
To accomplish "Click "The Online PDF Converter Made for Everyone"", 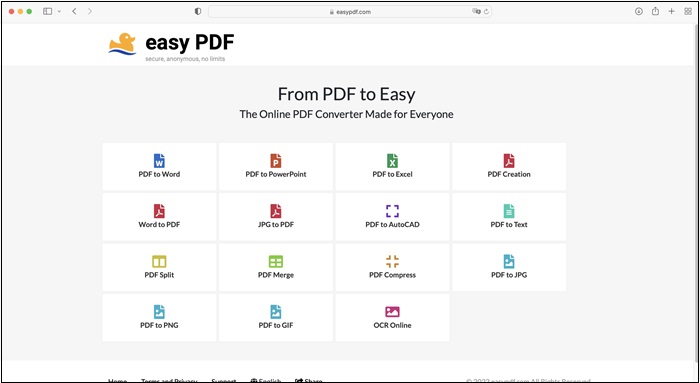I will pyautogui.click(x=346, y=114).
